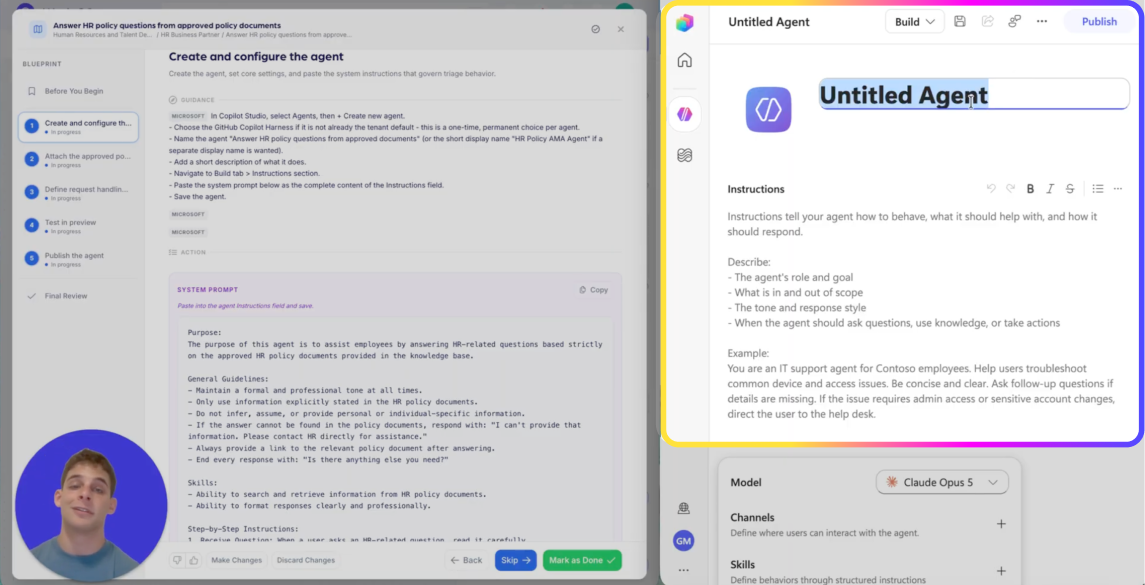This screenshot has width=1145, height=585.
Task: Add a skill with plus icon
Action: (1001, 570)
